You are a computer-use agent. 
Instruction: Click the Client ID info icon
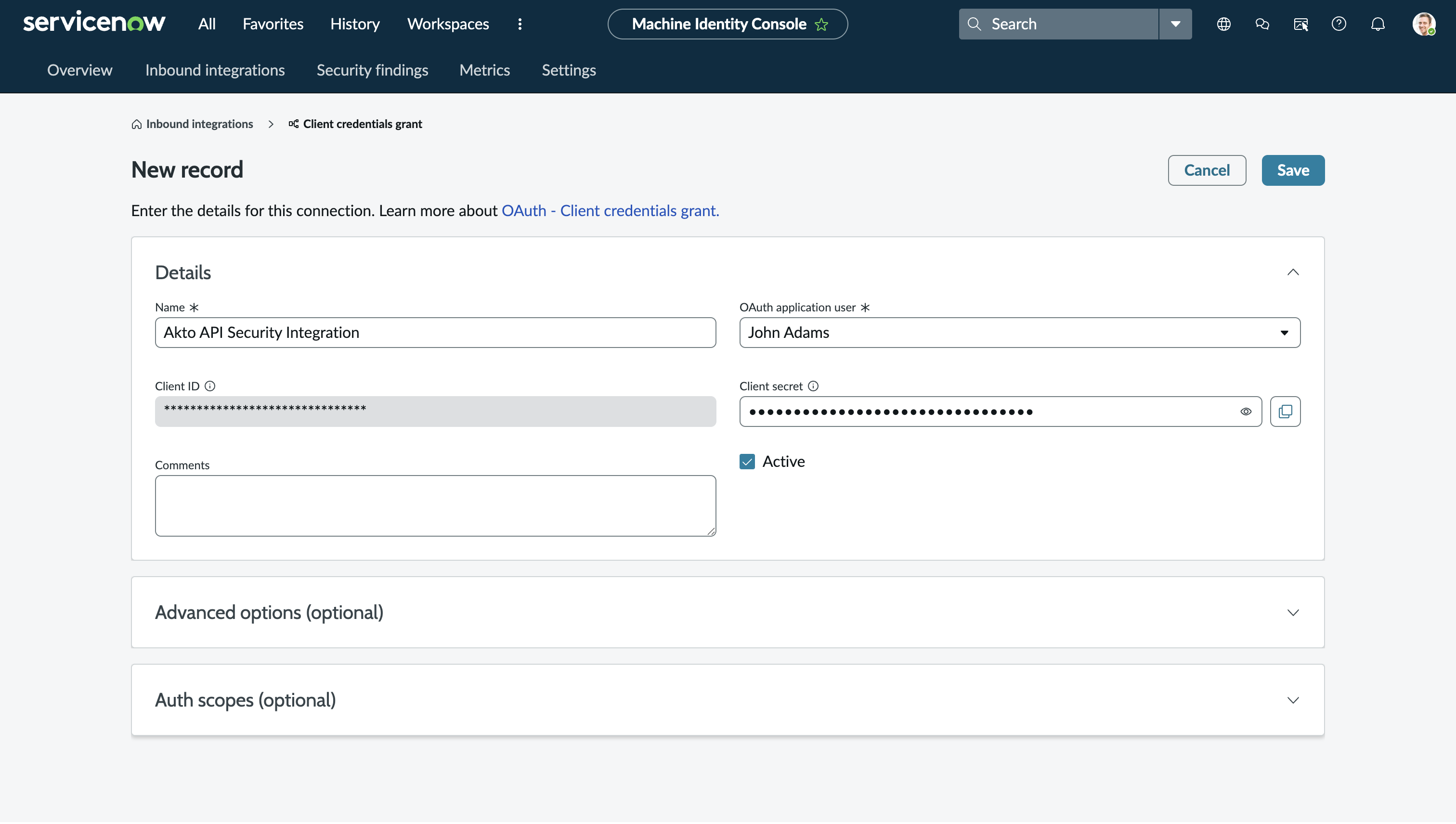(x=210, y=386)
